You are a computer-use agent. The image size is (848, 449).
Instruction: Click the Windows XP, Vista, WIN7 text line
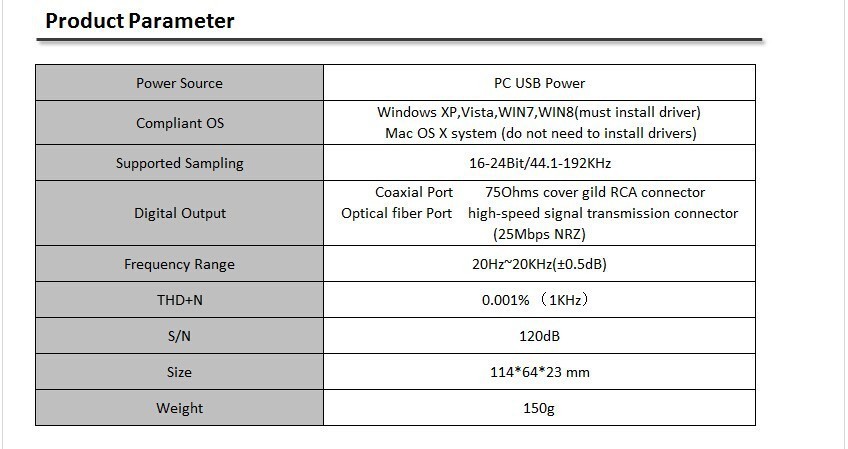539,113
